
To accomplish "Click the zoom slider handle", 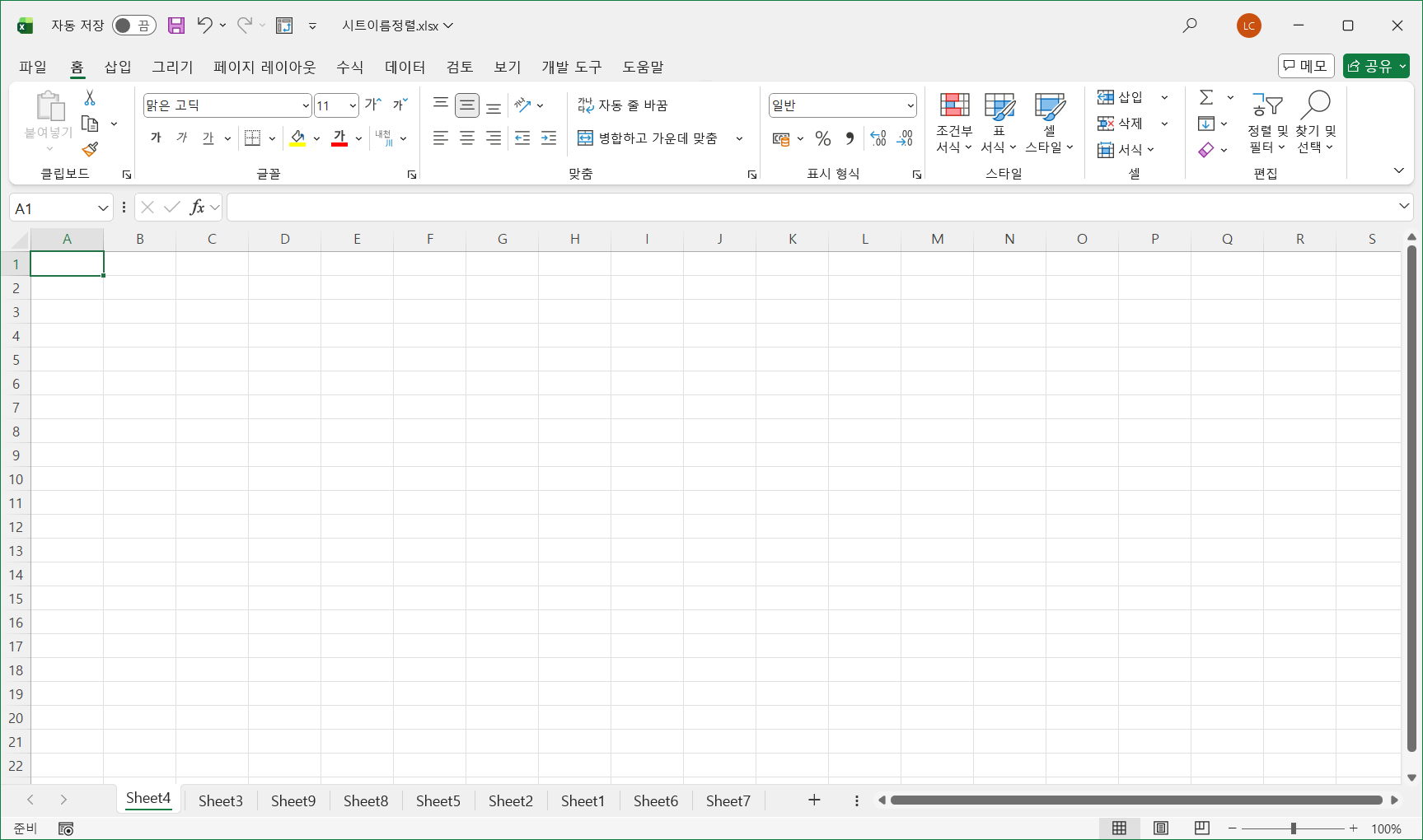I will [1294, 828].
